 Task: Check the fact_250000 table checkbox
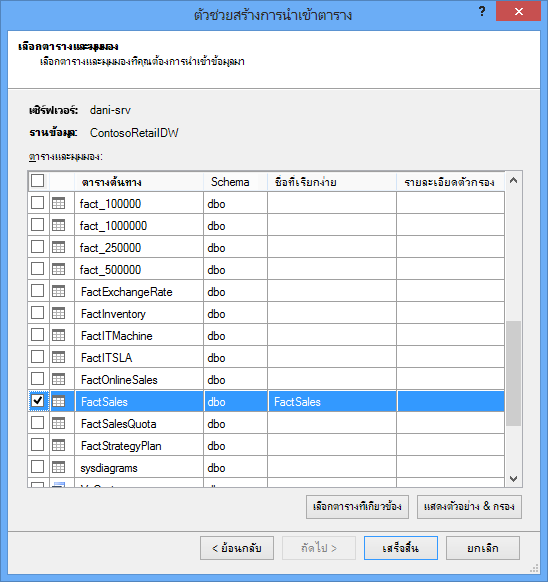click(37, 246)
